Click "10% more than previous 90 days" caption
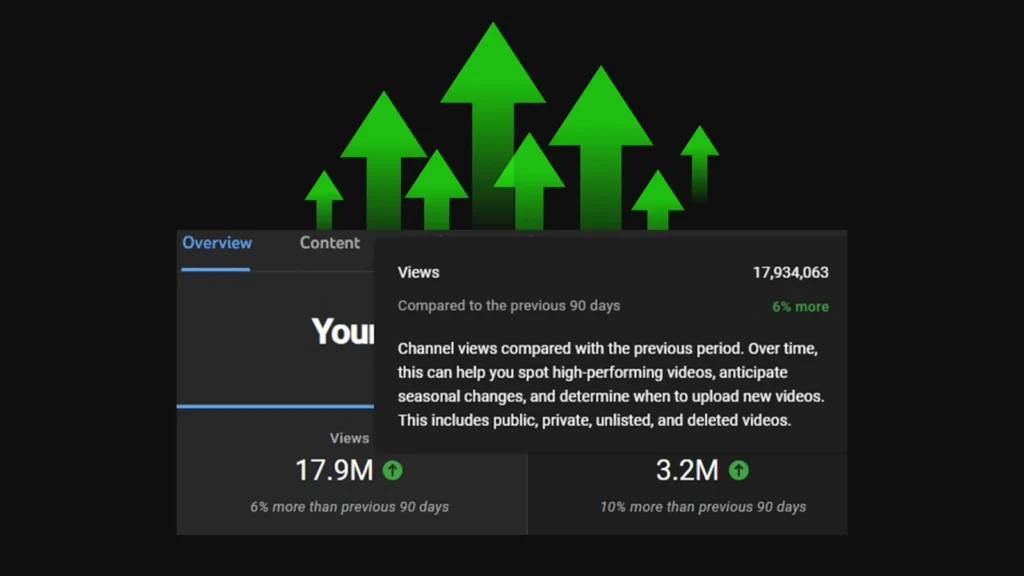The width and height of the screenshot is (1024, 576). click(x=703, y=507)
